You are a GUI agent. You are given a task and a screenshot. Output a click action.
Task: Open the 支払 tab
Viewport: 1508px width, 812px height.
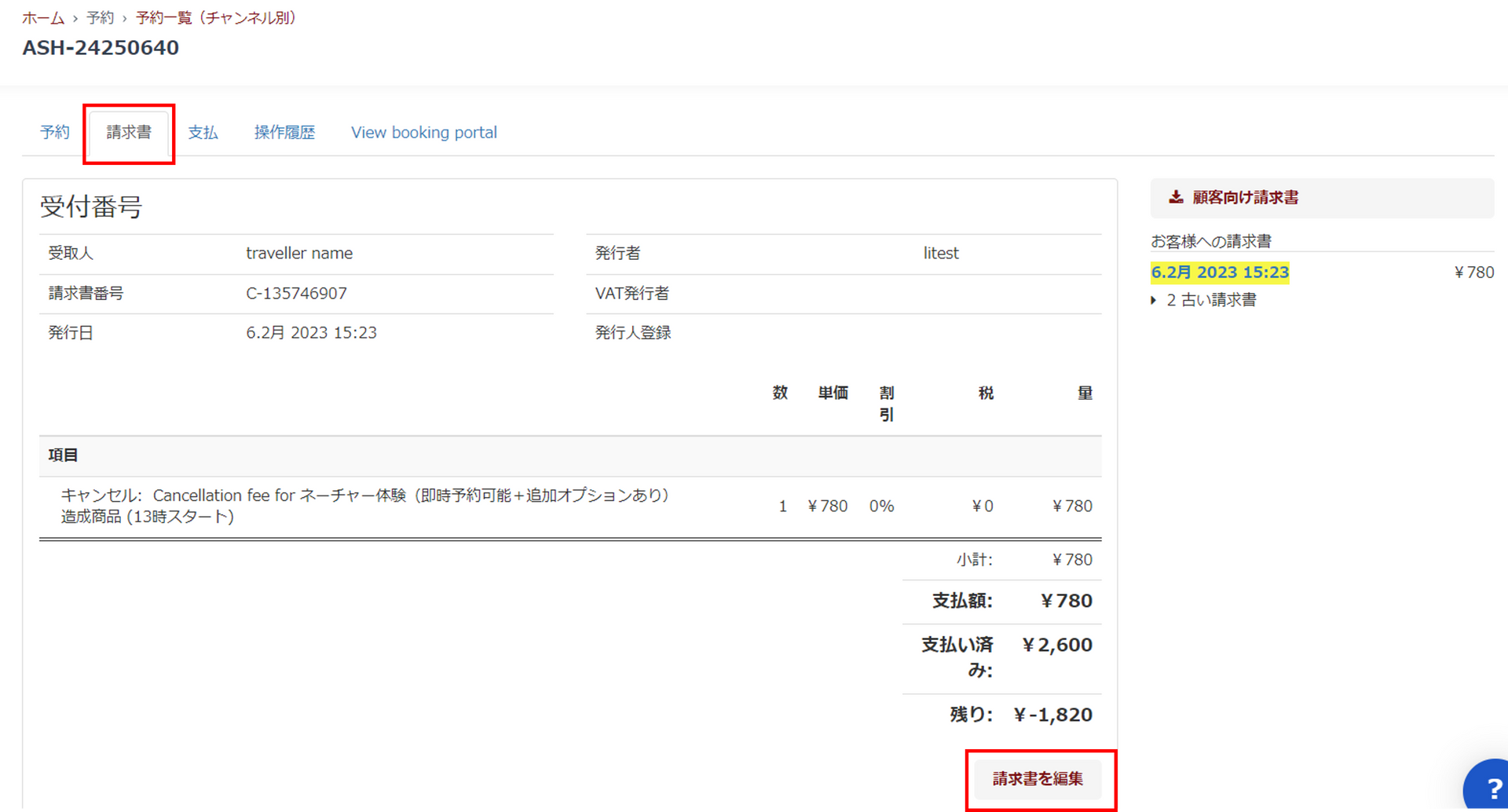point(203,133)
